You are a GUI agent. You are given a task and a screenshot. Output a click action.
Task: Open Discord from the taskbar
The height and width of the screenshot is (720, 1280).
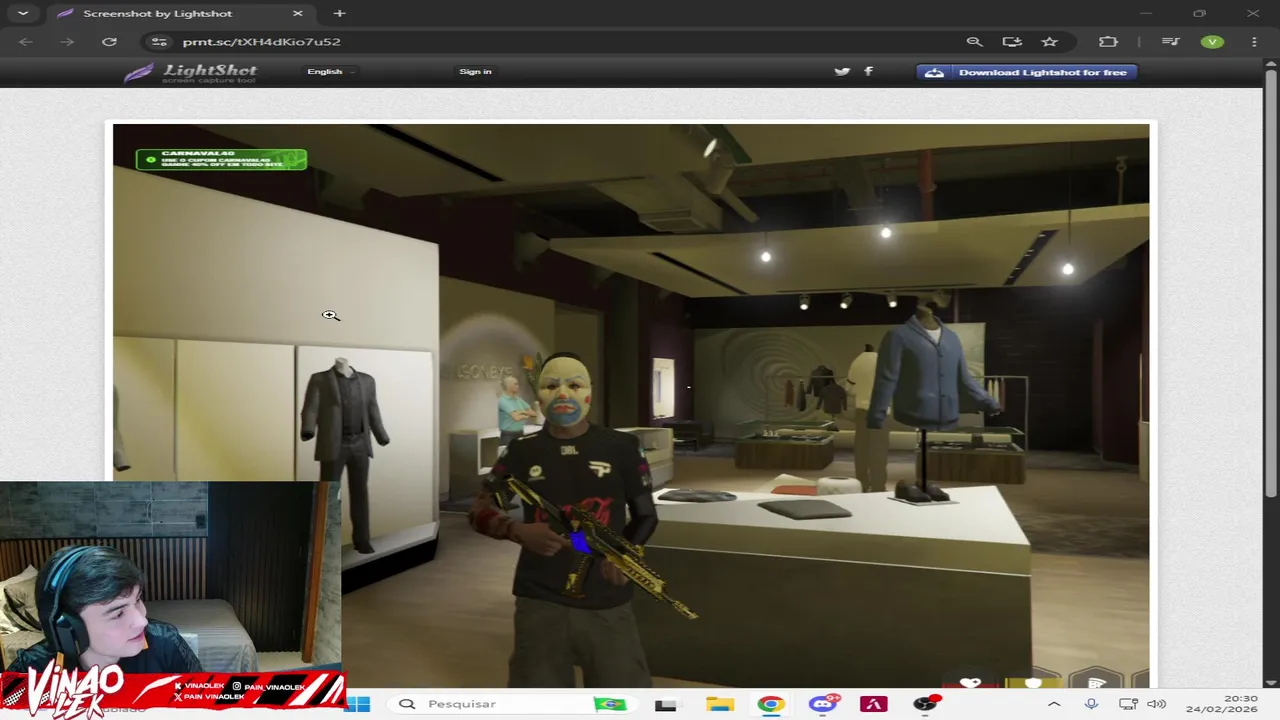click(x=823, y=704)
